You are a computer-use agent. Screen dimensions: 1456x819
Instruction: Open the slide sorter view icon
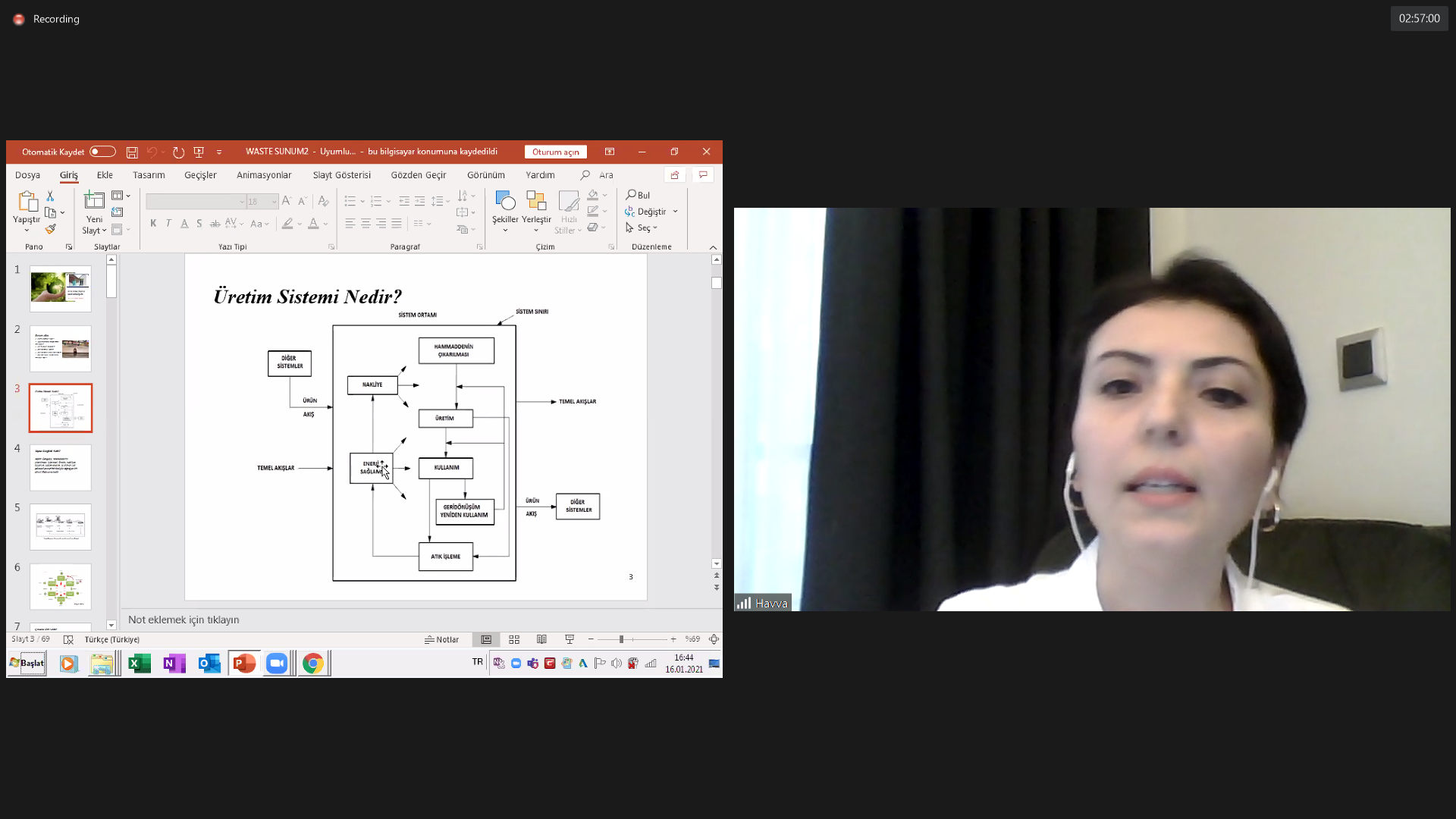point(514,639)
